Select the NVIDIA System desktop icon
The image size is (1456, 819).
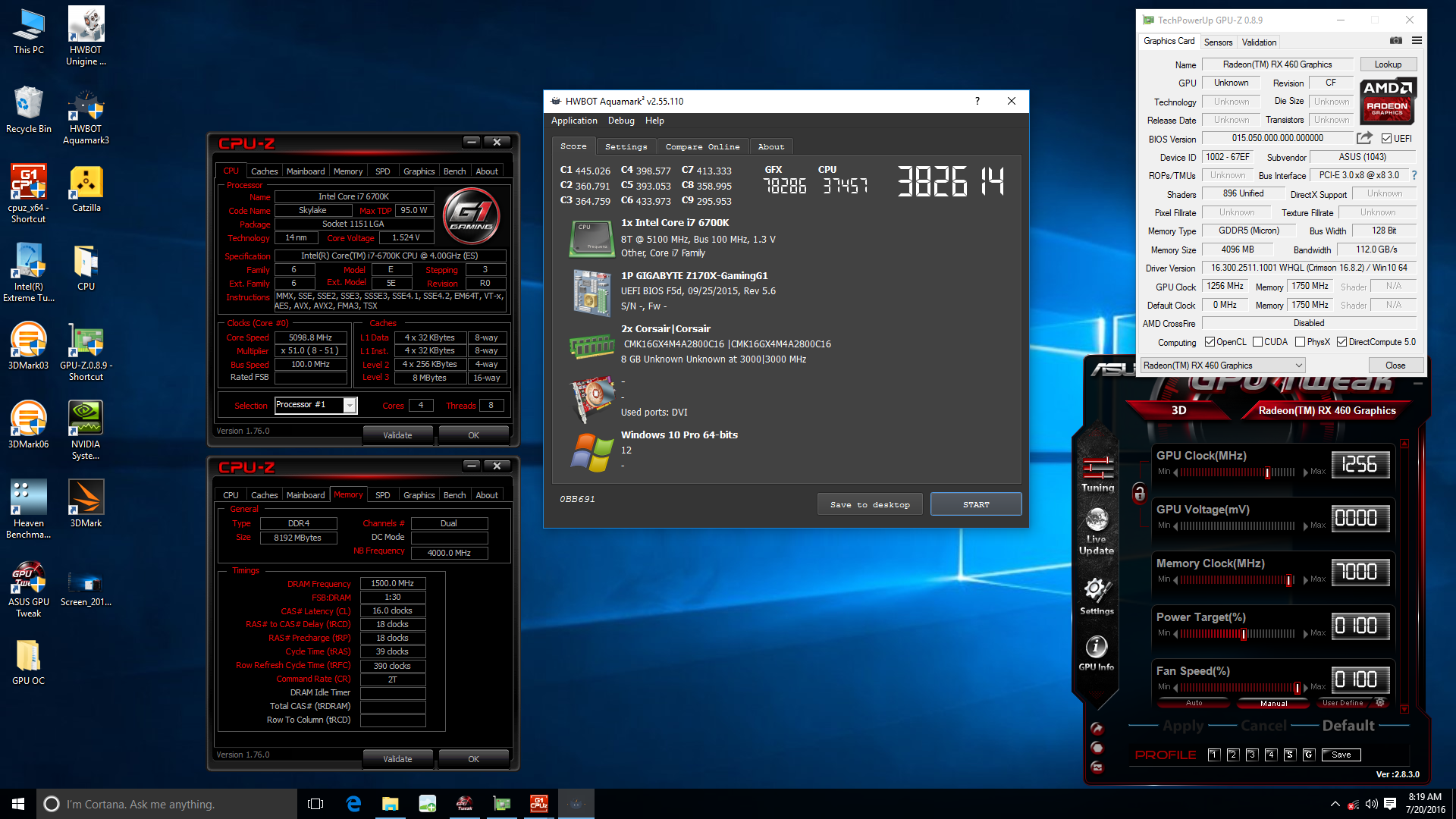tap(86, 431)
